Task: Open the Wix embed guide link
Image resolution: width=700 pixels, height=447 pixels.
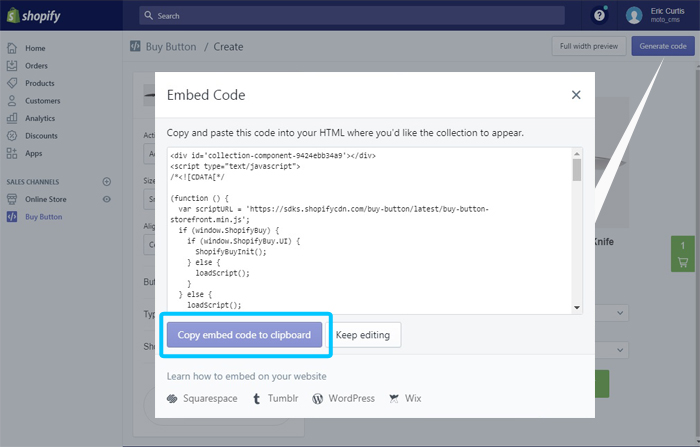Action: [413, 398]
